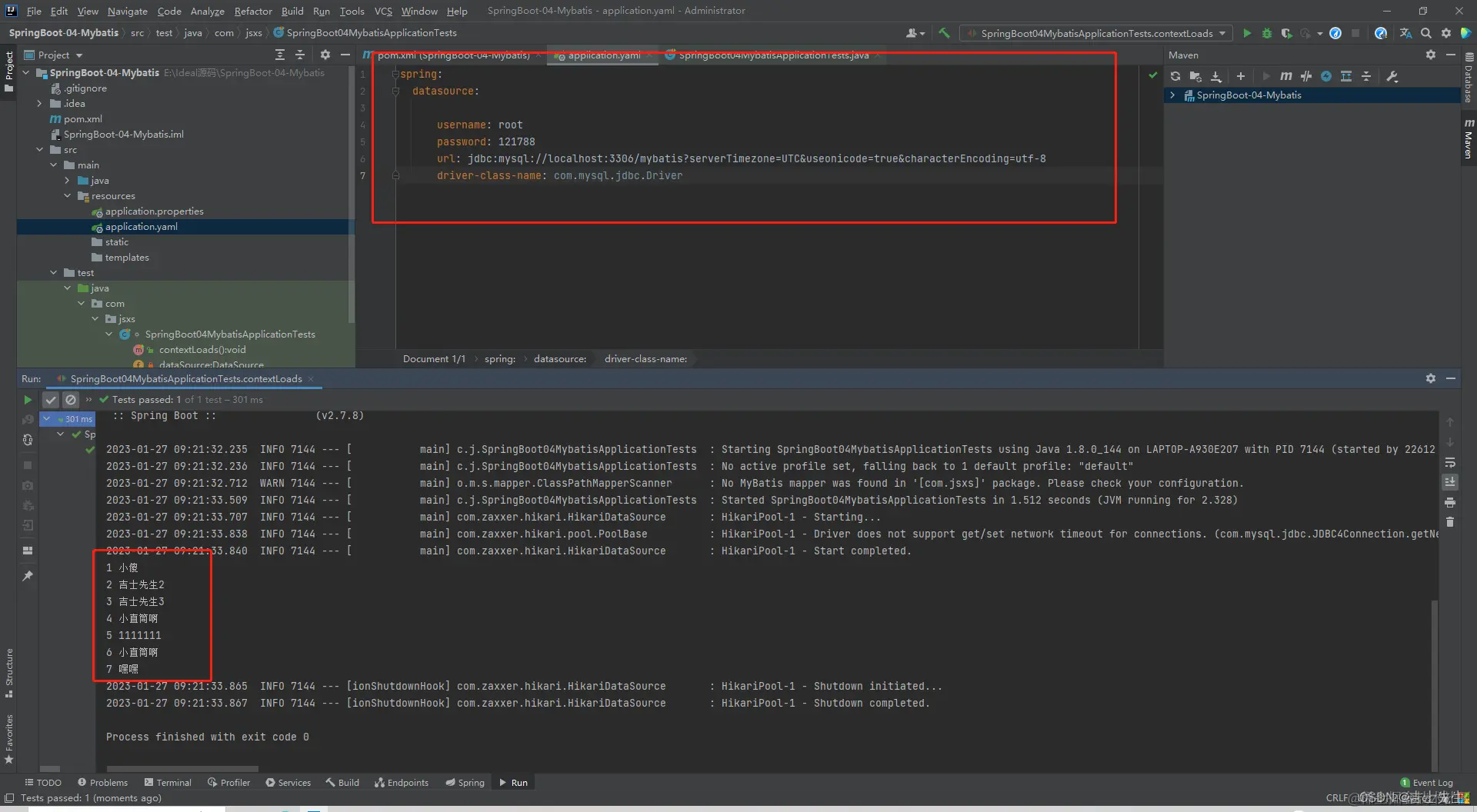1477x812 pixels.
Task: Toggle Show Passed tests filter
Action: tap(51, 400)
